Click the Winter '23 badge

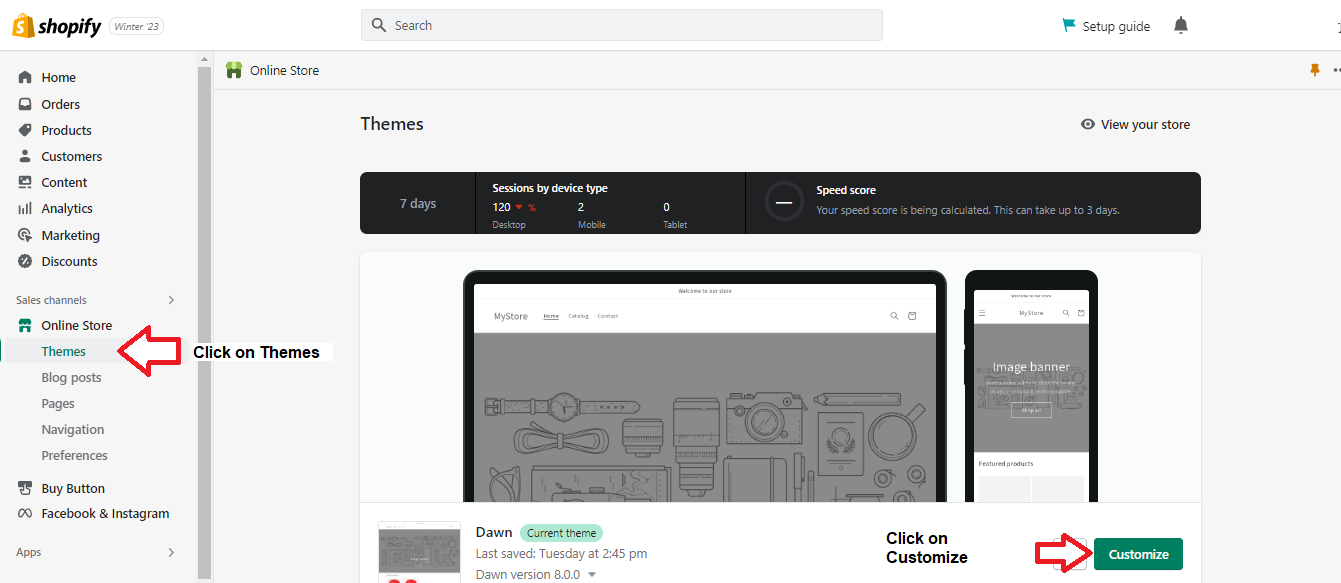[x=136, y=26]
